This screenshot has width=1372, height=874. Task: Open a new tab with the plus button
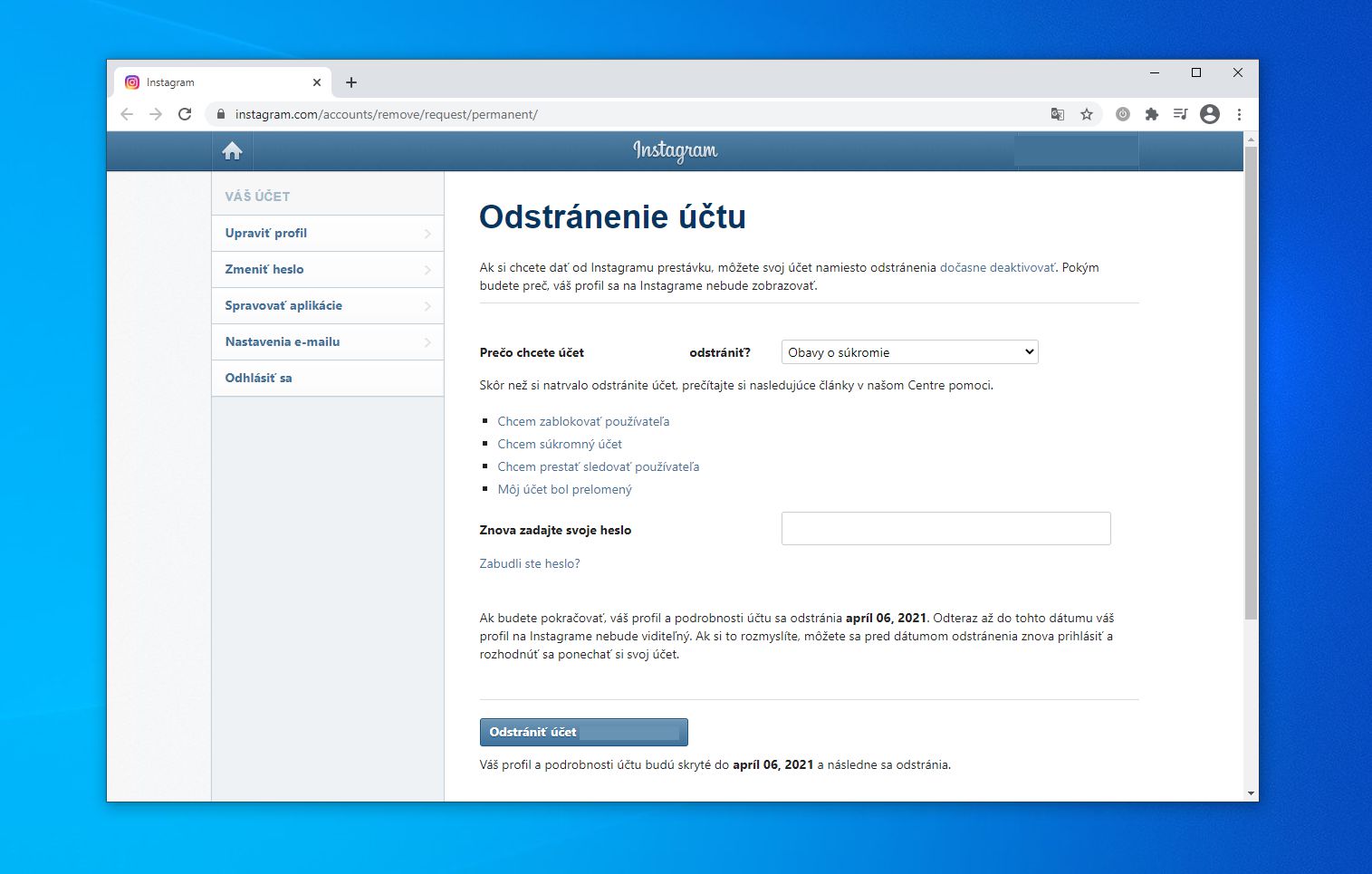tap(351, 82)
